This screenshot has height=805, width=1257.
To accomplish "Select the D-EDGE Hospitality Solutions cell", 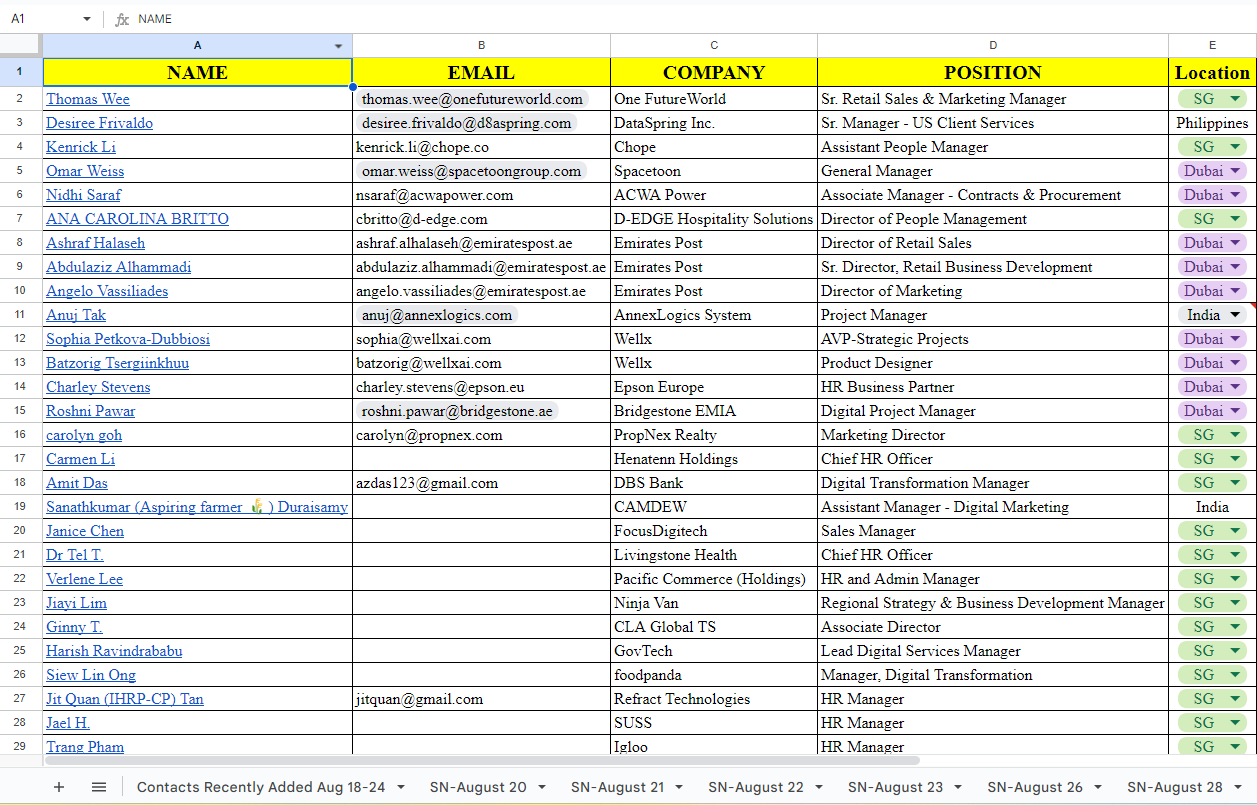I will (x=714, y=219).
